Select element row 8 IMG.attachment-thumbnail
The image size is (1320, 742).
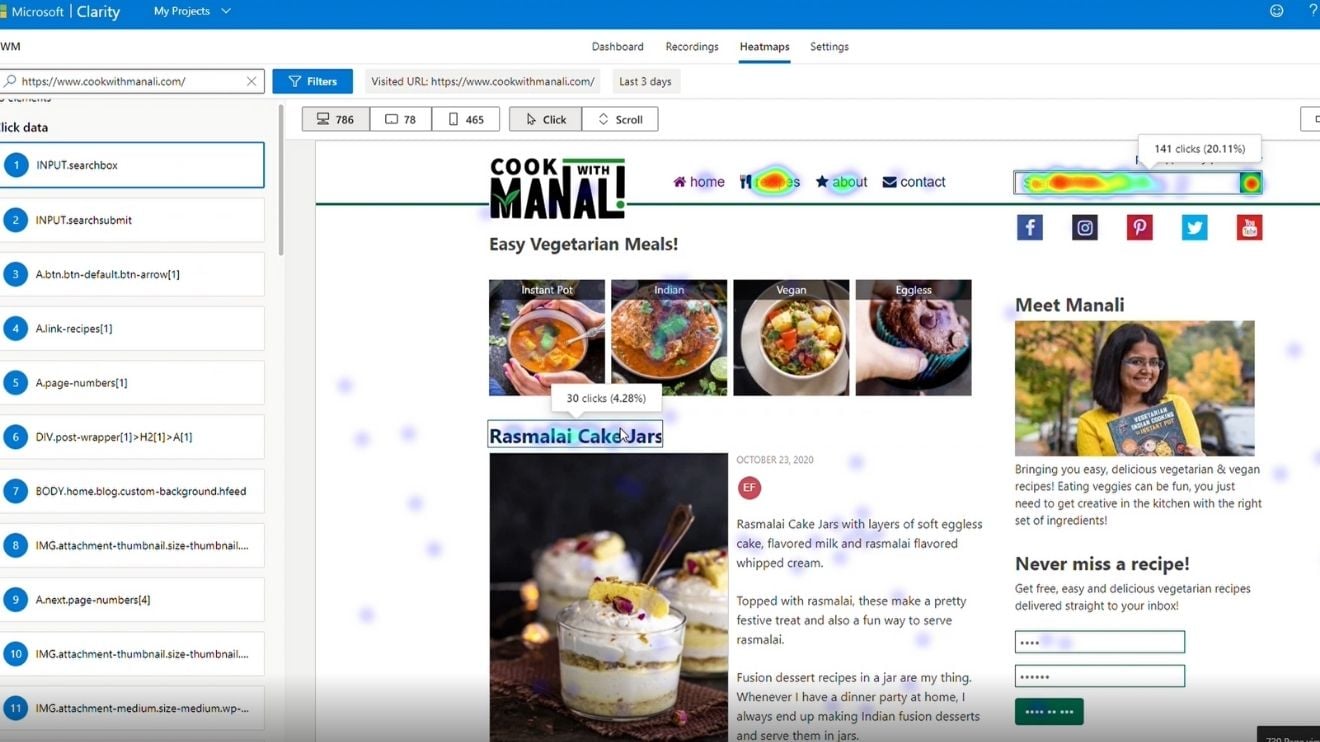[132, 546]
